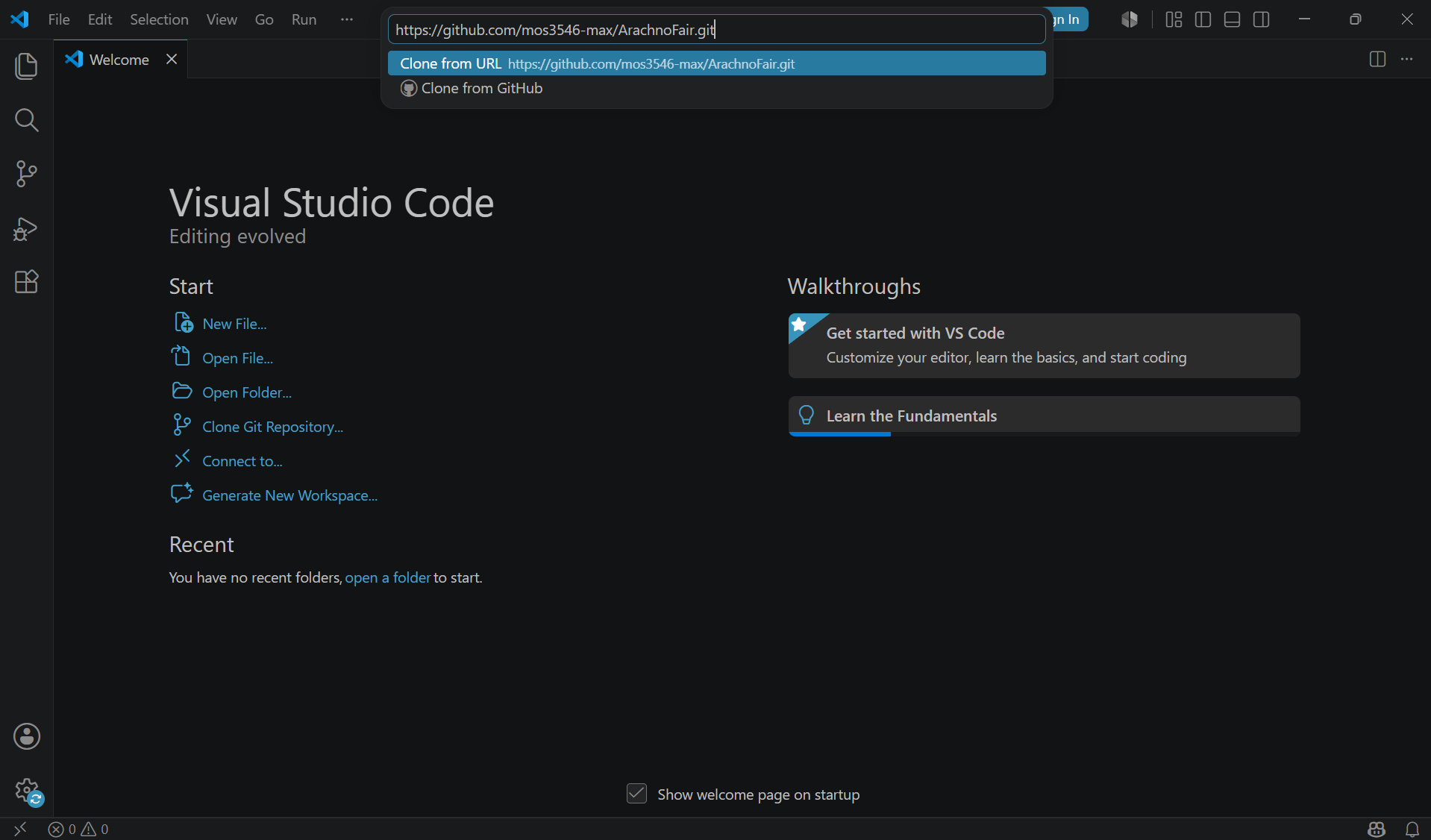Click the repository URL input field
The image size is (1431, 840).
click(716, 30)
